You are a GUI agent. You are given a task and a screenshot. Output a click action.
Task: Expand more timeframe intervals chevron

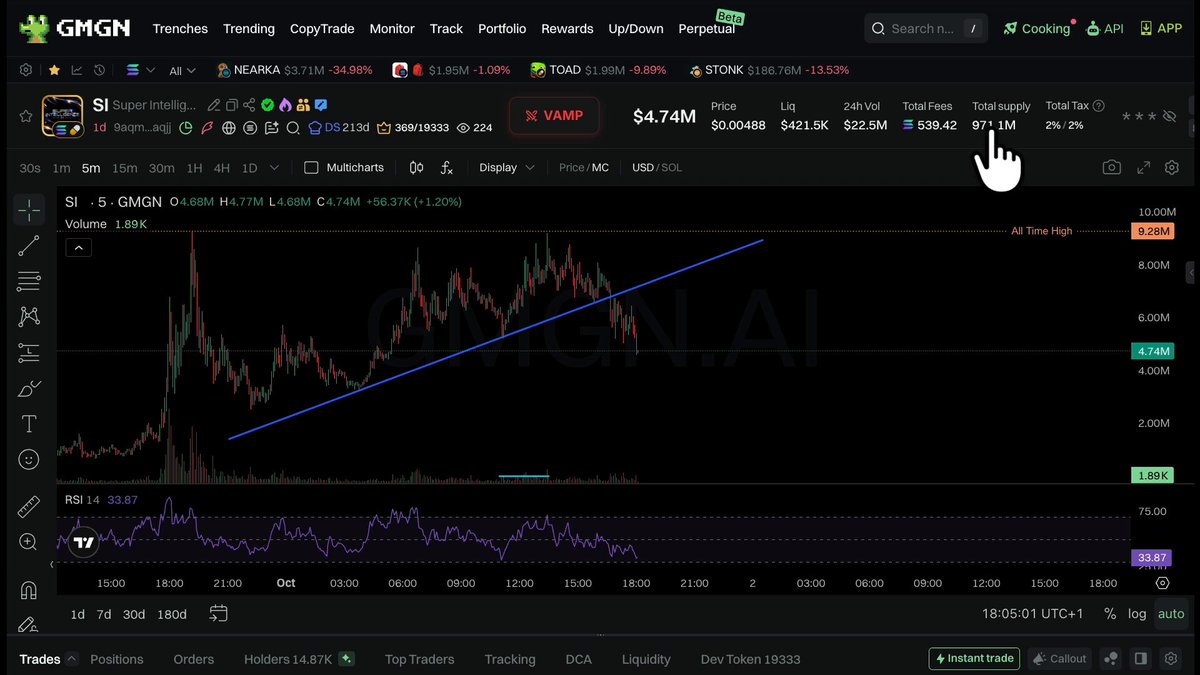click(274, 167)
